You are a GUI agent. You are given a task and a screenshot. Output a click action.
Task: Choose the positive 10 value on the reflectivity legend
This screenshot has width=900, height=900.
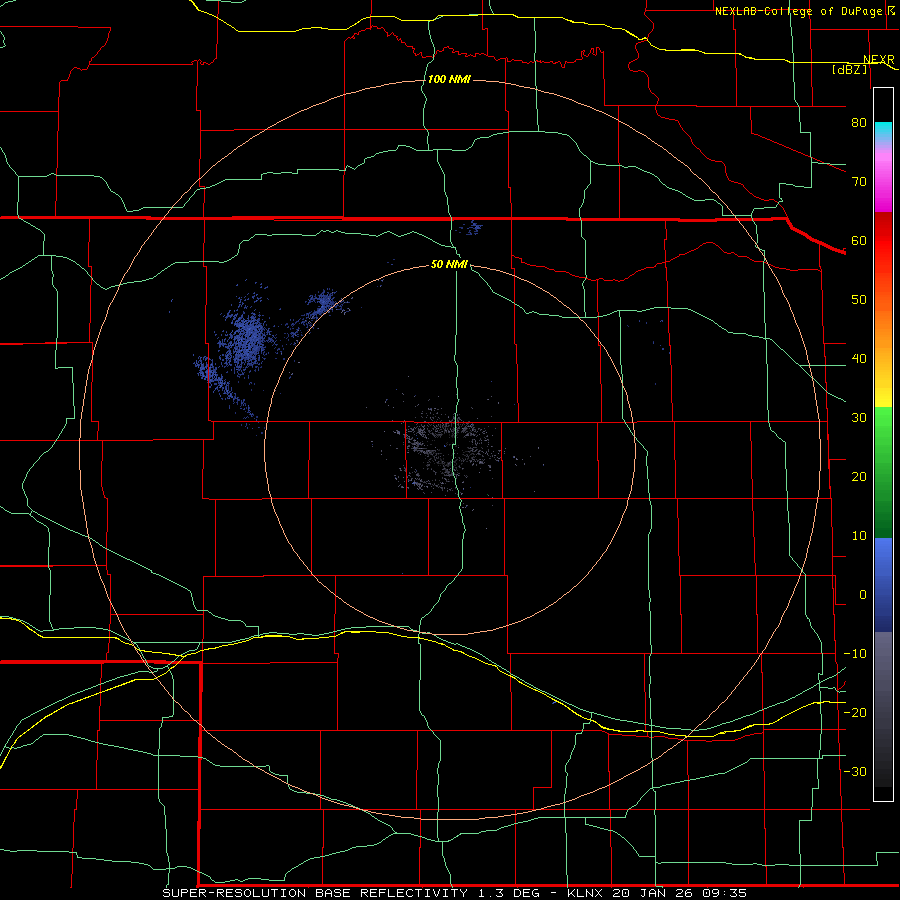pos(859,536)
